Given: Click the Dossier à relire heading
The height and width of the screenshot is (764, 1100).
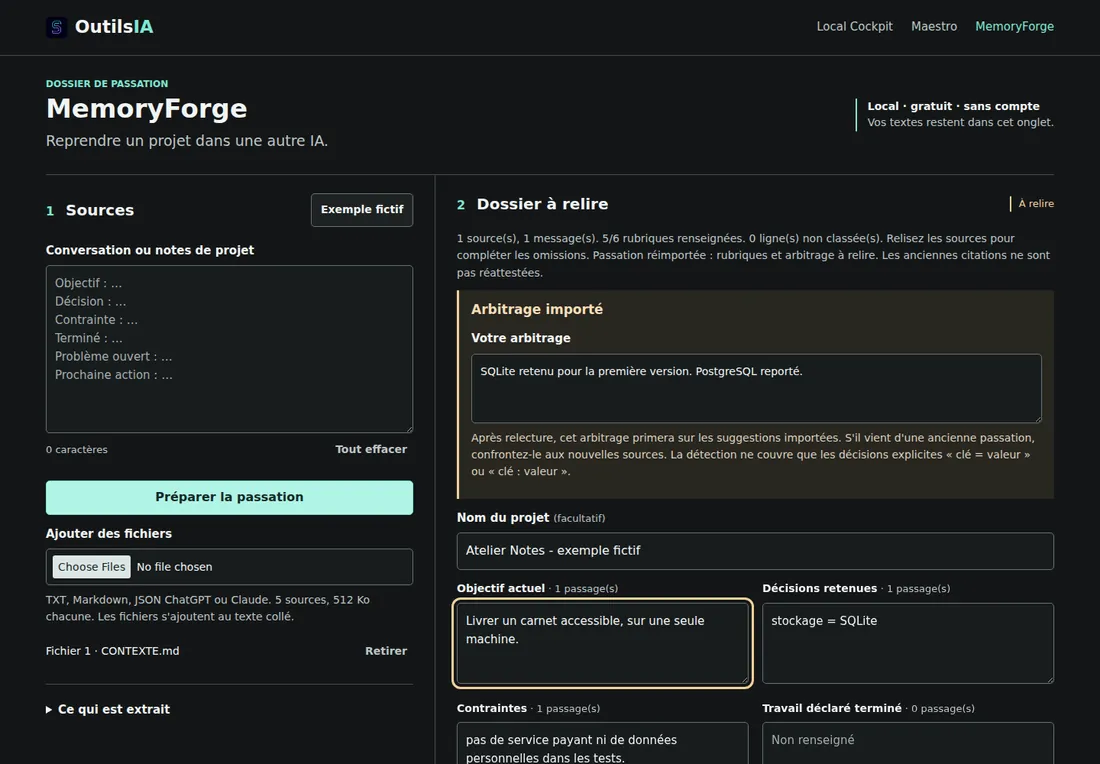Looking at the screenshot, I should tap(542, 204).
